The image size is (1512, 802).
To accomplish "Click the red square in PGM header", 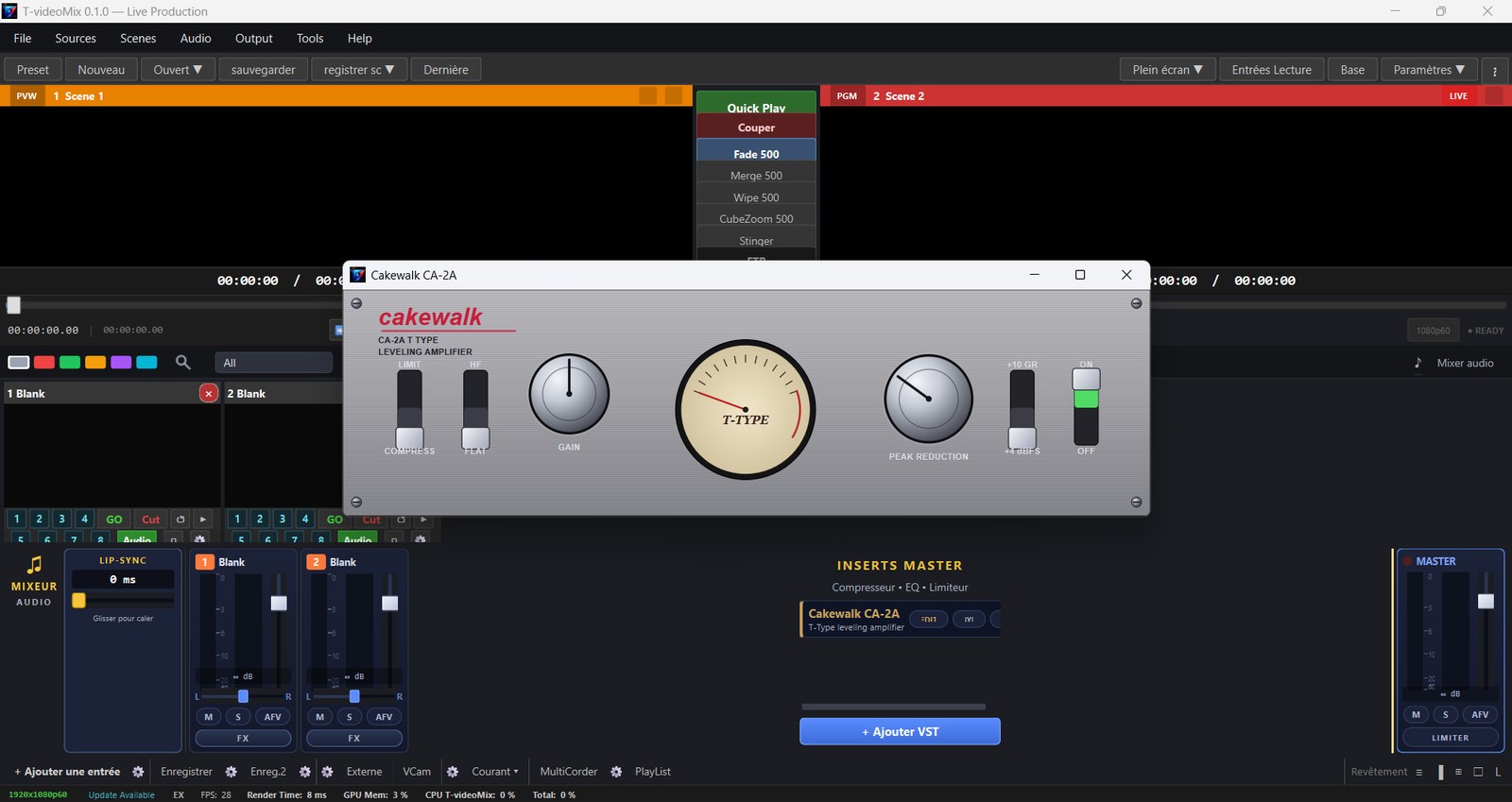I will pyautogui.click(x=1494, y=95).
